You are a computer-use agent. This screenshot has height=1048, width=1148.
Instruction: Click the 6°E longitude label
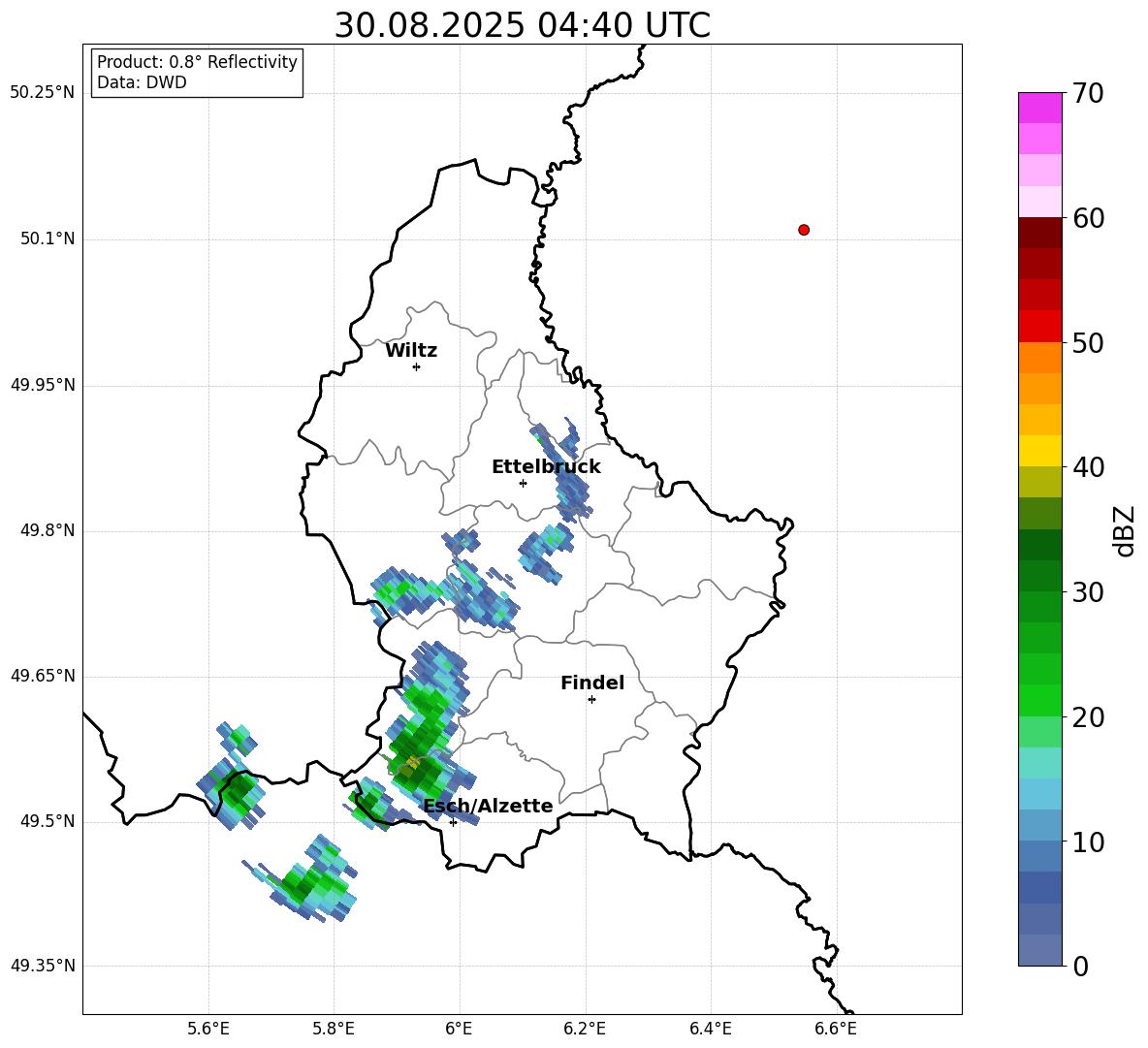tap(459, 1029)
